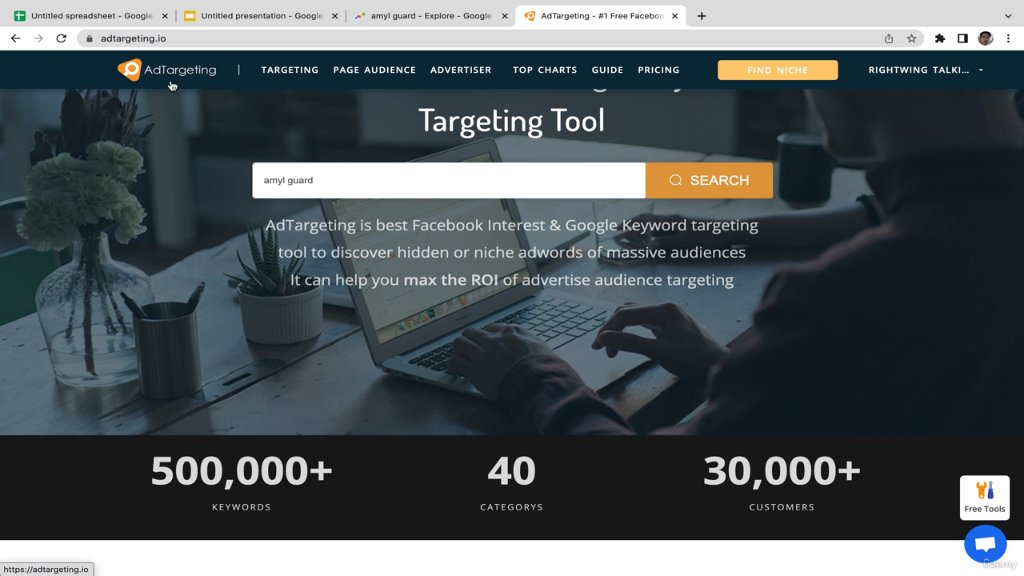The image size is (1024, 576).
Task: Click the 30,000+ customers figure
Action: (x=782, y=472)
